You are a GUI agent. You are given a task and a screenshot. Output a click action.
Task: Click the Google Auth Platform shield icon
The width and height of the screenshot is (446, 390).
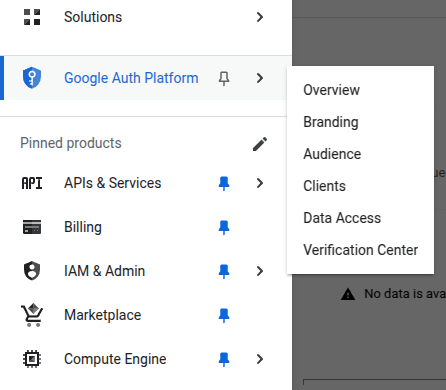pos(32,78)
